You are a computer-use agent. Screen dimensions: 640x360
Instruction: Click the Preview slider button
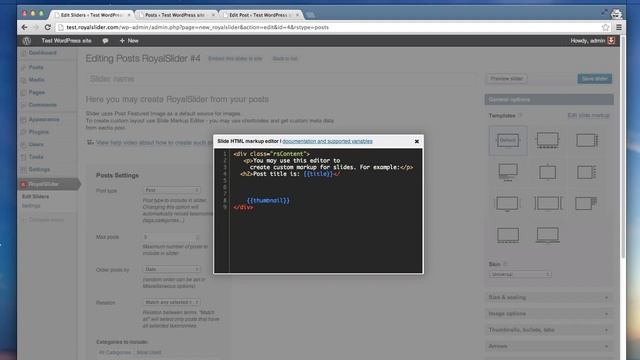[x=507, y=78]
